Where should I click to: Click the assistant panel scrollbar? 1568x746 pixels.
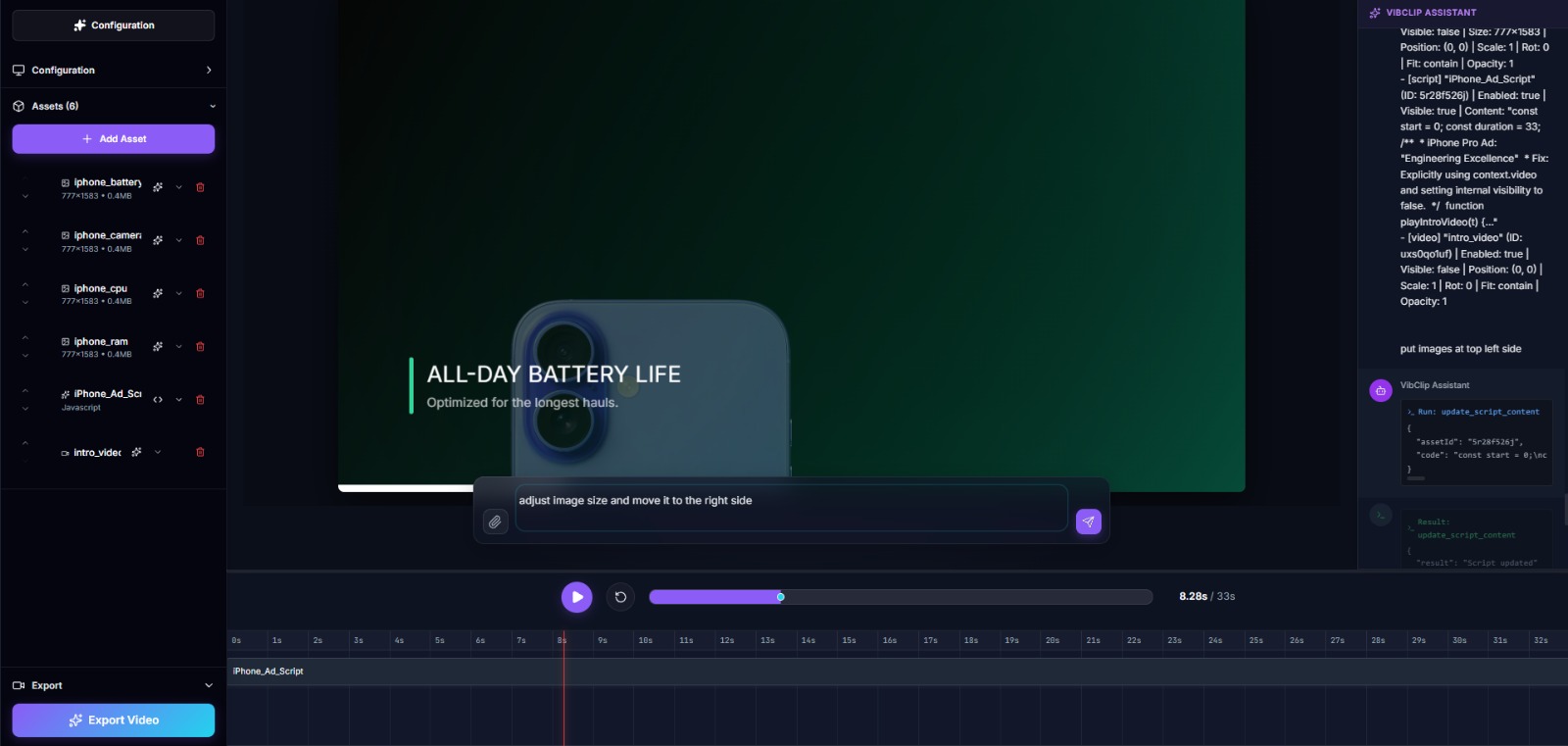click(1565, 510)
